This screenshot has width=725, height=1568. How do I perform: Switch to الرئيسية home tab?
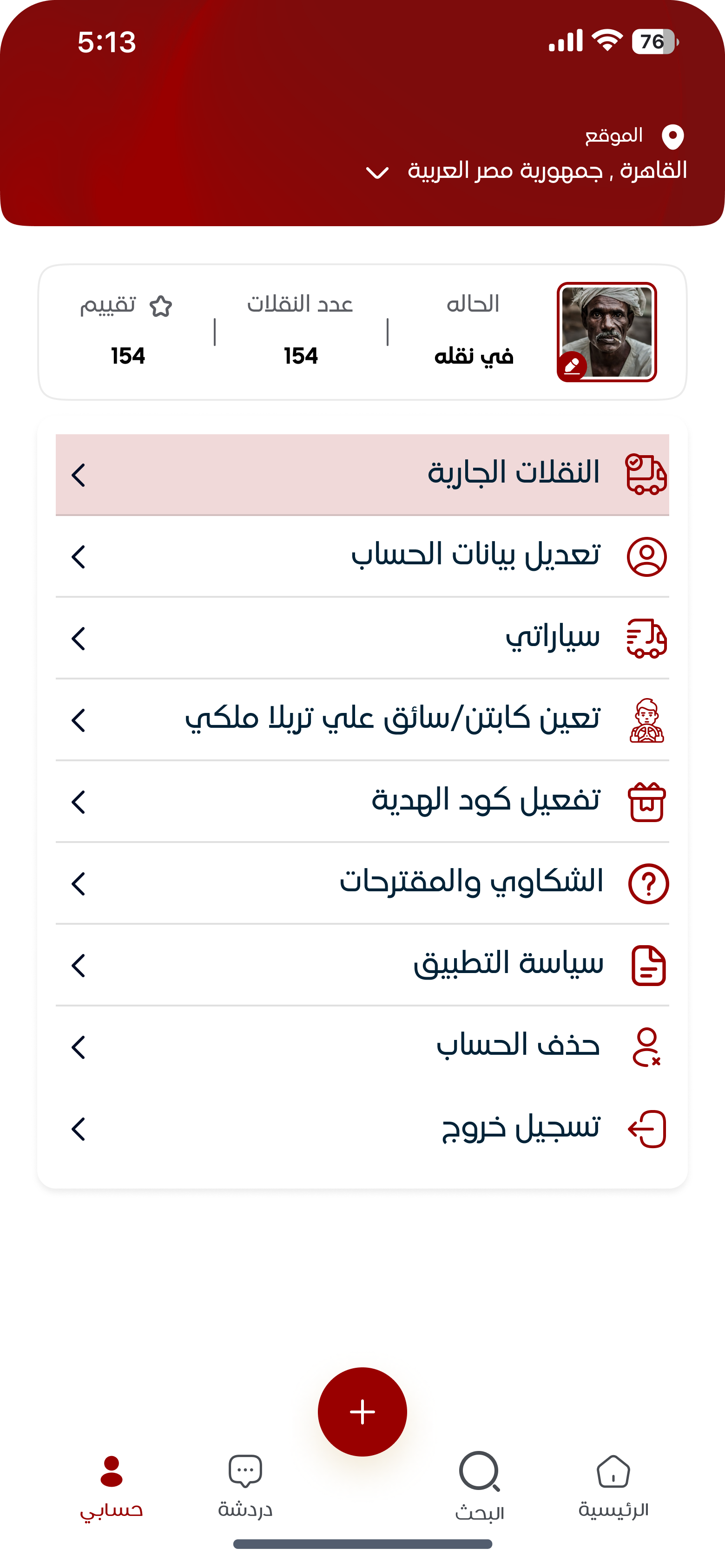[x=613, y=1485]
